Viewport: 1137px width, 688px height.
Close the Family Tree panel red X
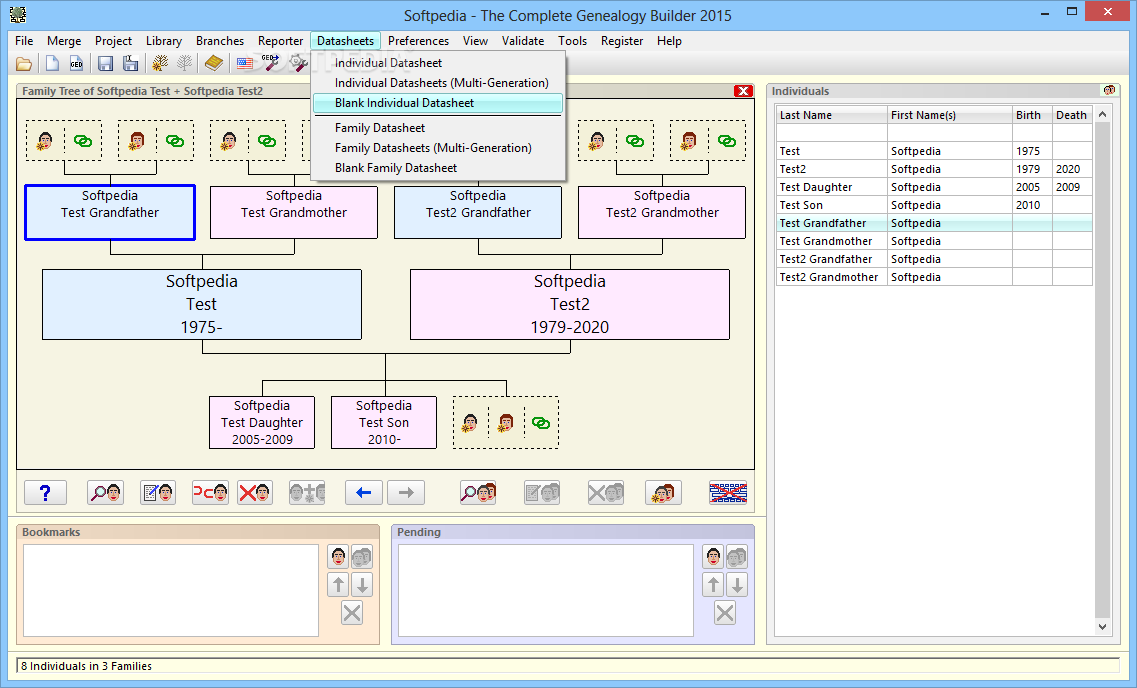[743, 91]
